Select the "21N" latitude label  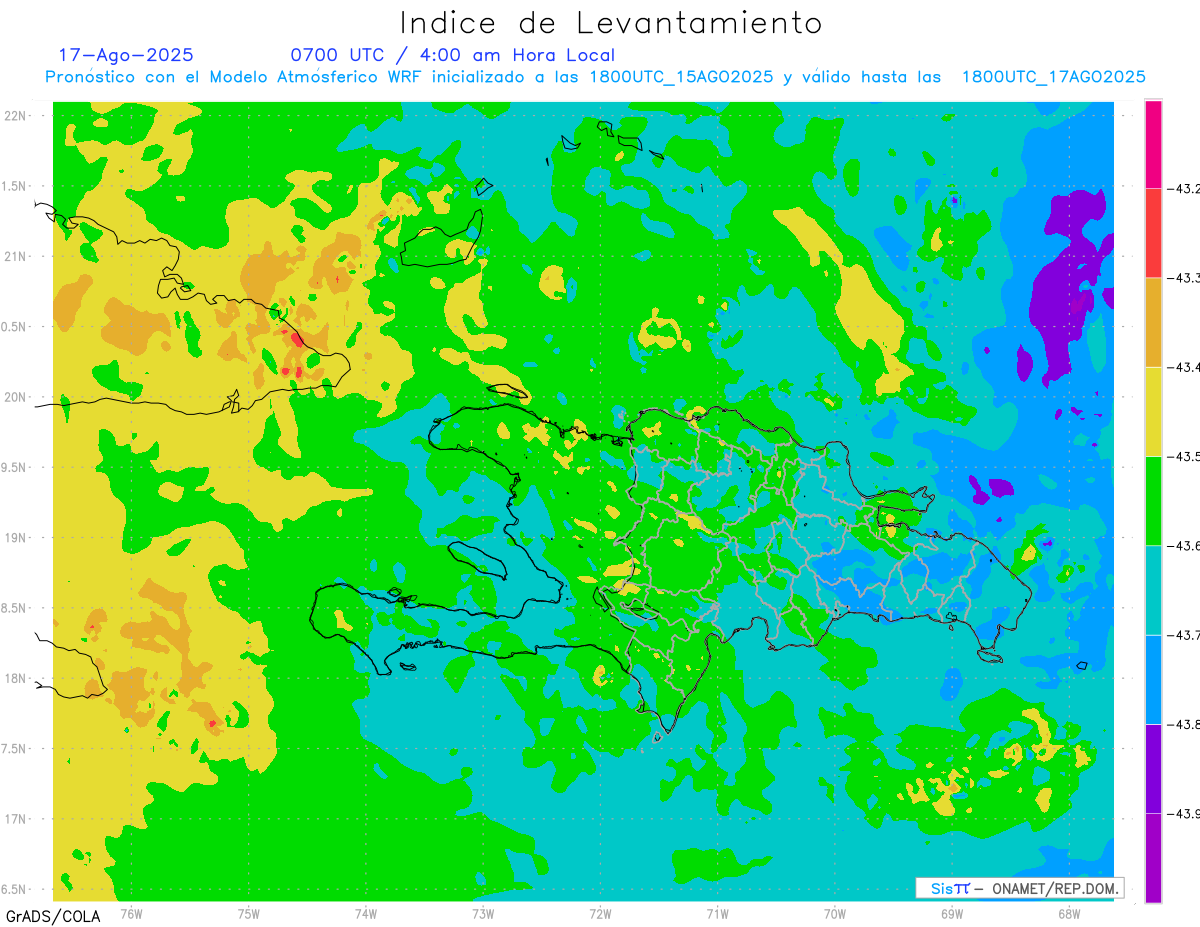click(x=17, y=257)
